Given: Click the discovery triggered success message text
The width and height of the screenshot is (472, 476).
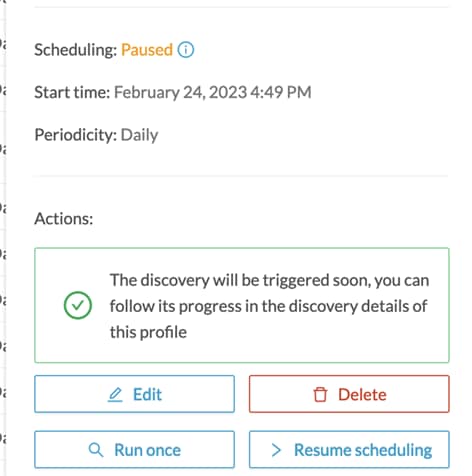Looking at the screenshot, I should (269, 306).
